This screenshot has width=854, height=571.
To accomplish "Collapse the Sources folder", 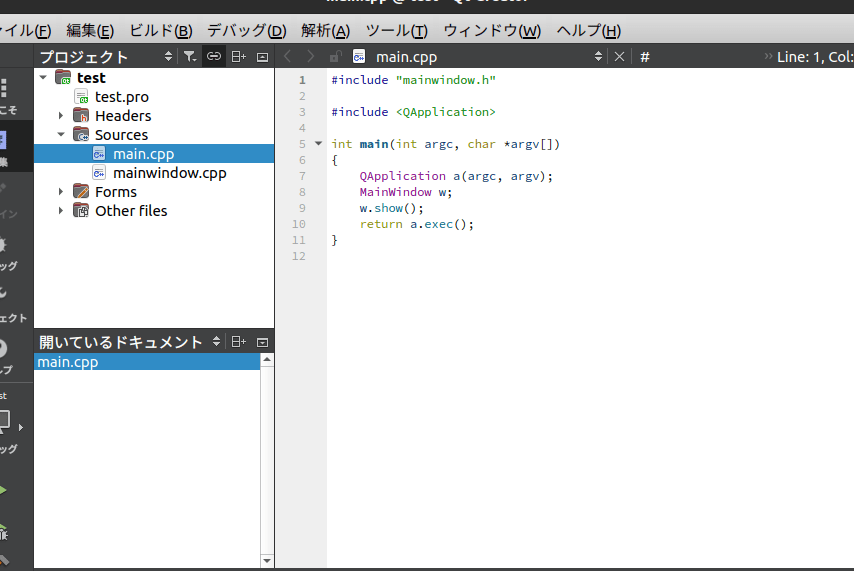I will [61, 135].
